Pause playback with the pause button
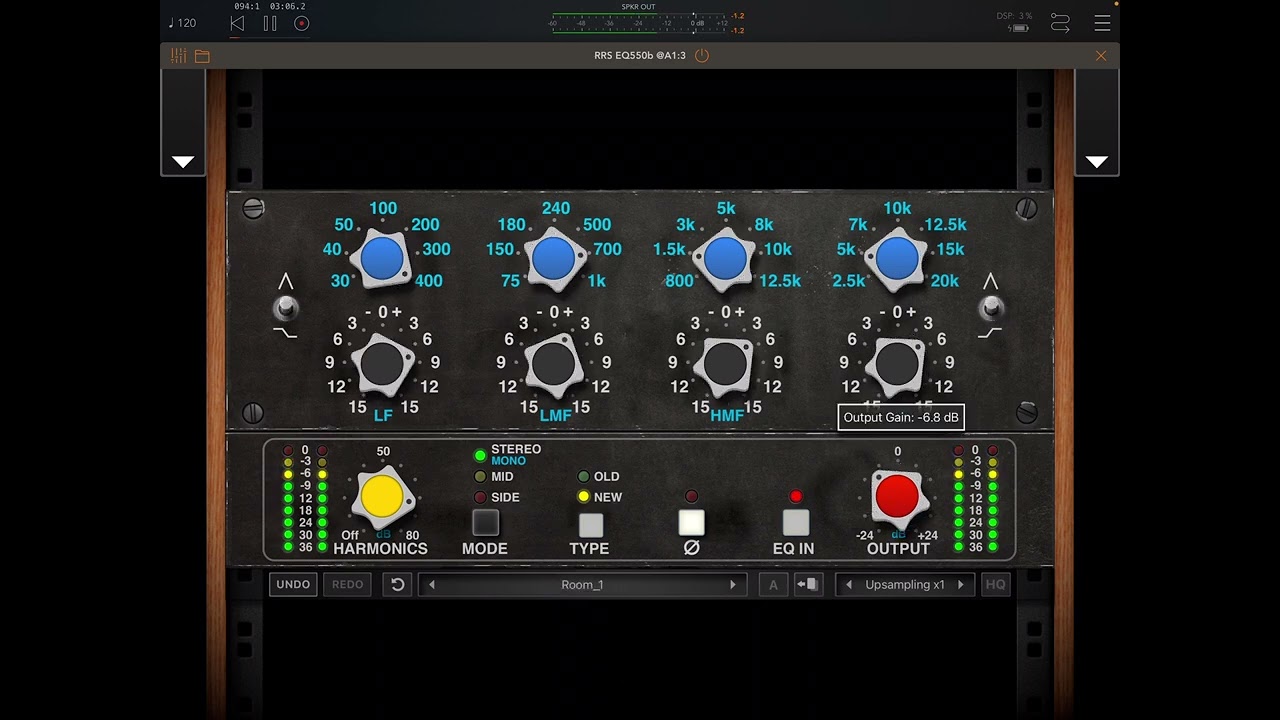 pyautogui.click(x=270, y=23)
